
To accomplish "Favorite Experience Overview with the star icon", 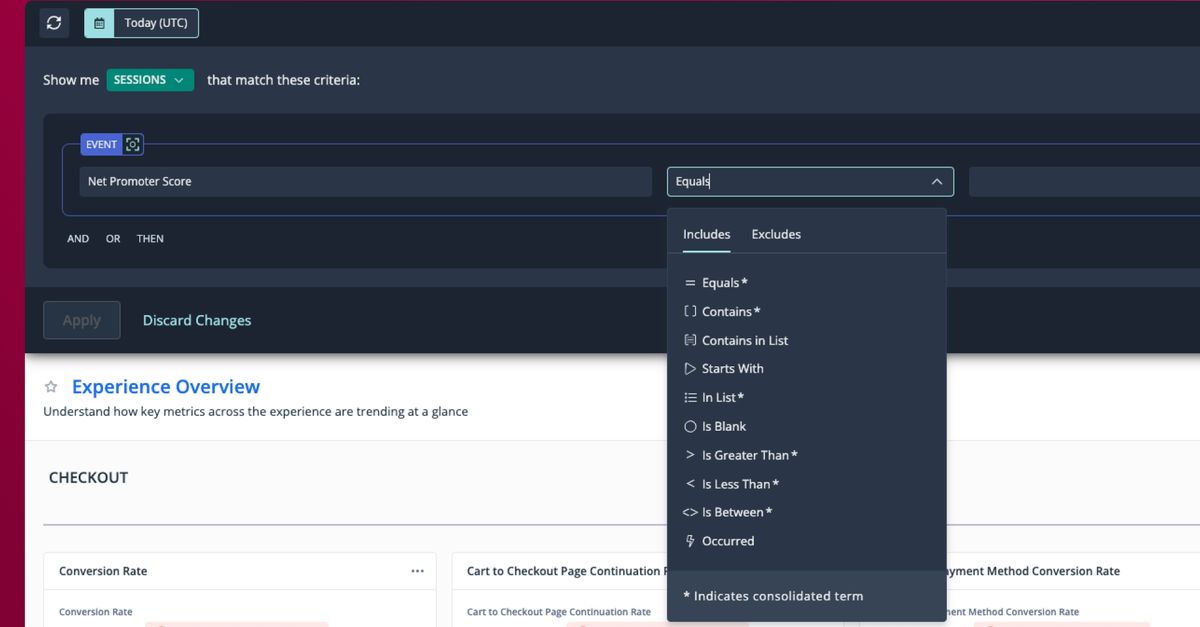I will (51, 387).
